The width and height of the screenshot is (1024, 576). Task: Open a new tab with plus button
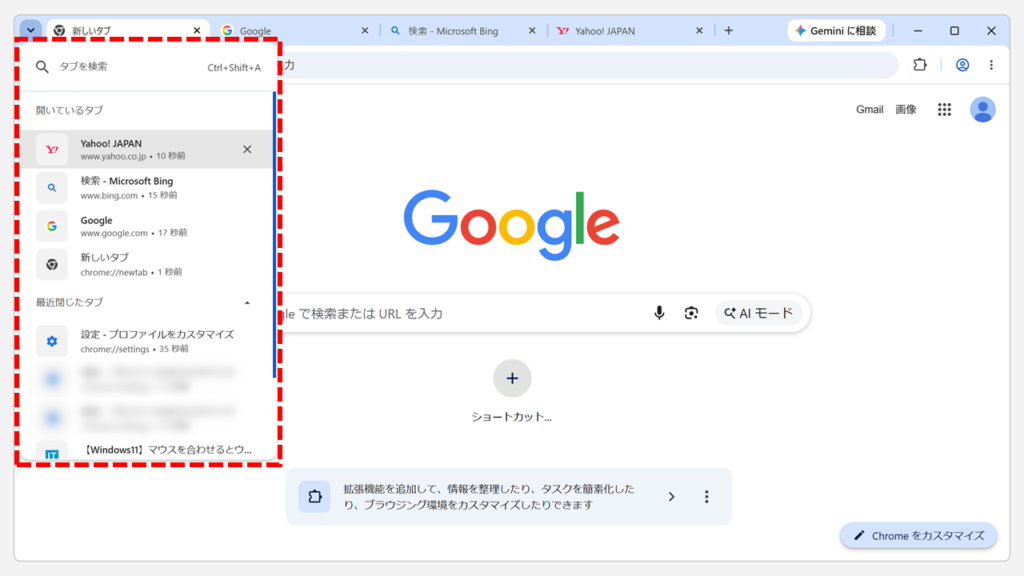(x=729, y=31)
